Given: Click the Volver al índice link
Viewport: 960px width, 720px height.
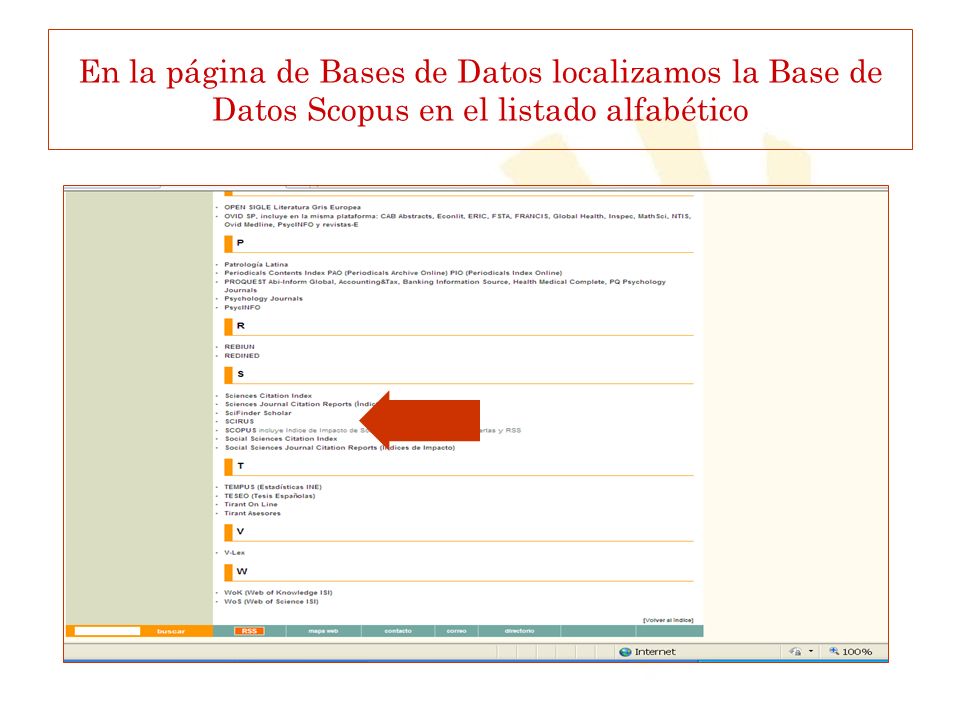Looking at the screenshot, I should [668, 620].
